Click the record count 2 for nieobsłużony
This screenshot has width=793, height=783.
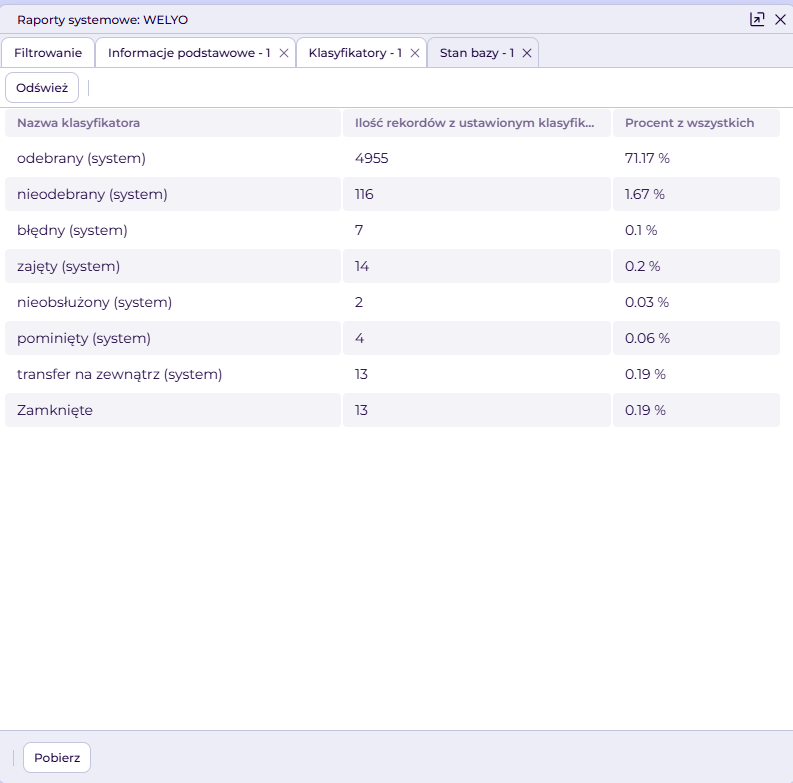click(x=359, y=302)
